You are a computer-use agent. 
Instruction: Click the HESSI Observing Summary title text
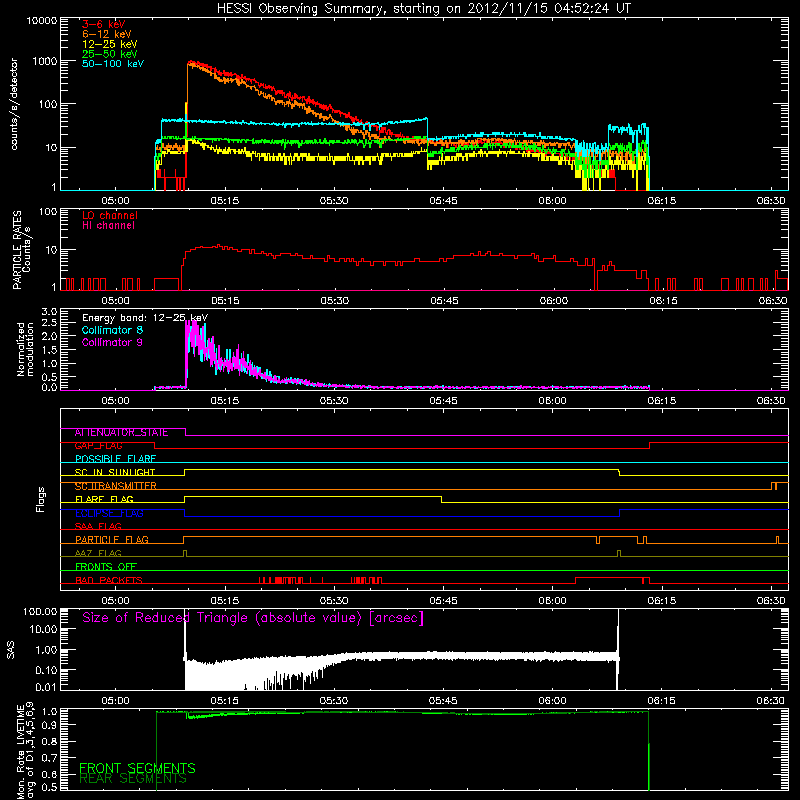[x=424, y=9]
